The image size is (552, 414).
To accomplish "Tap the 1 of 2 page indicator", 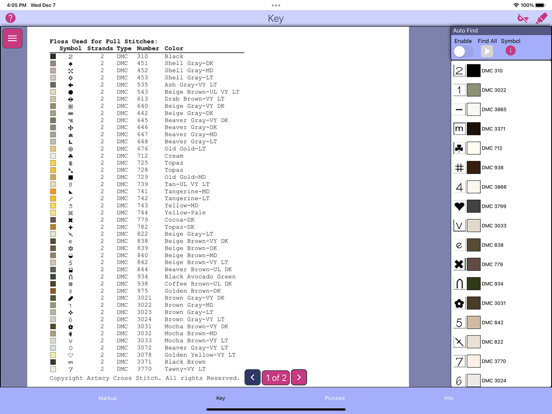I will [x=276, y=377].
